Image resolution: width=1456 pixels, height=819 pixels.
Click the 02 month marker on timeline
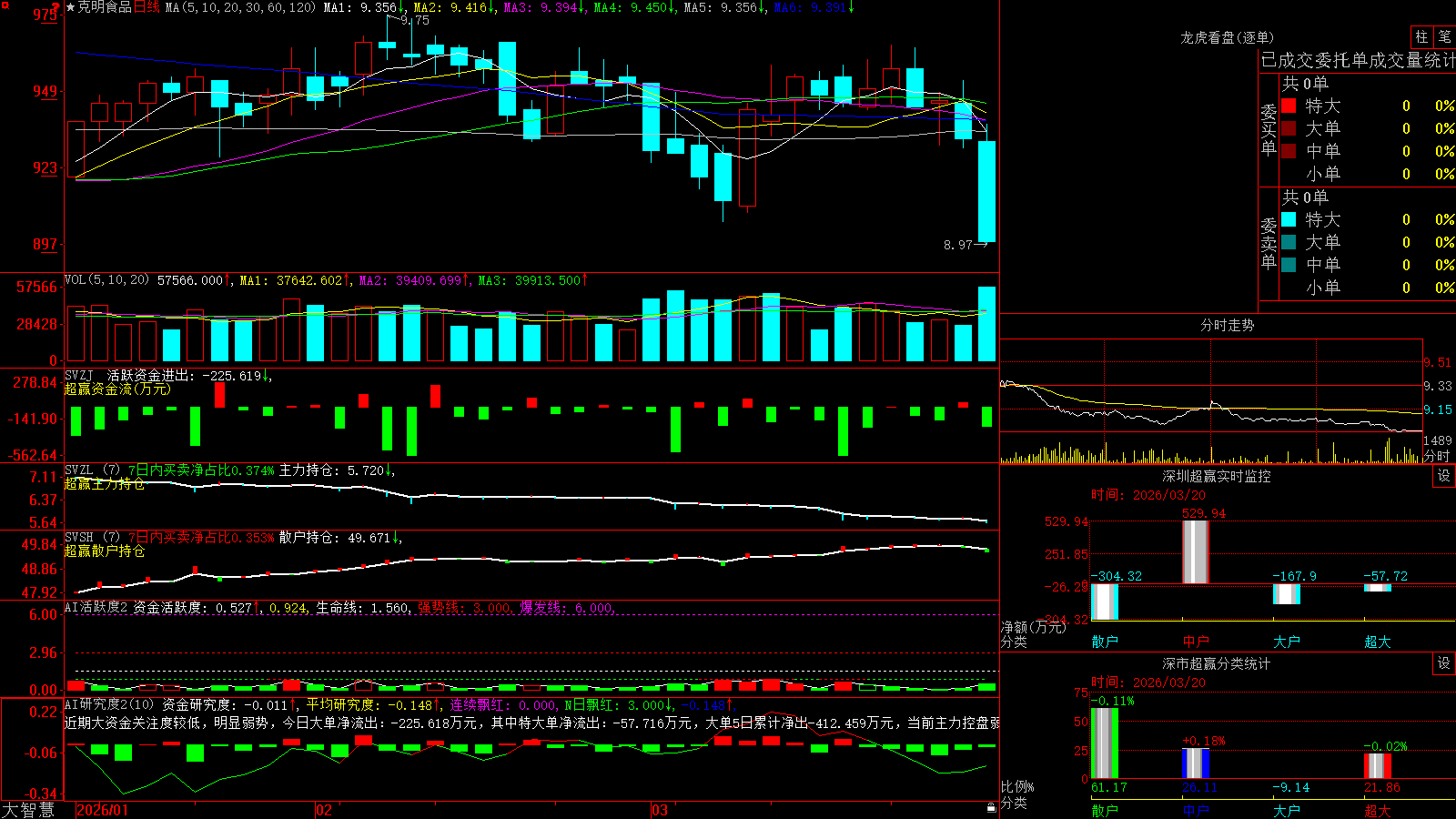click(x=324, y=810)
